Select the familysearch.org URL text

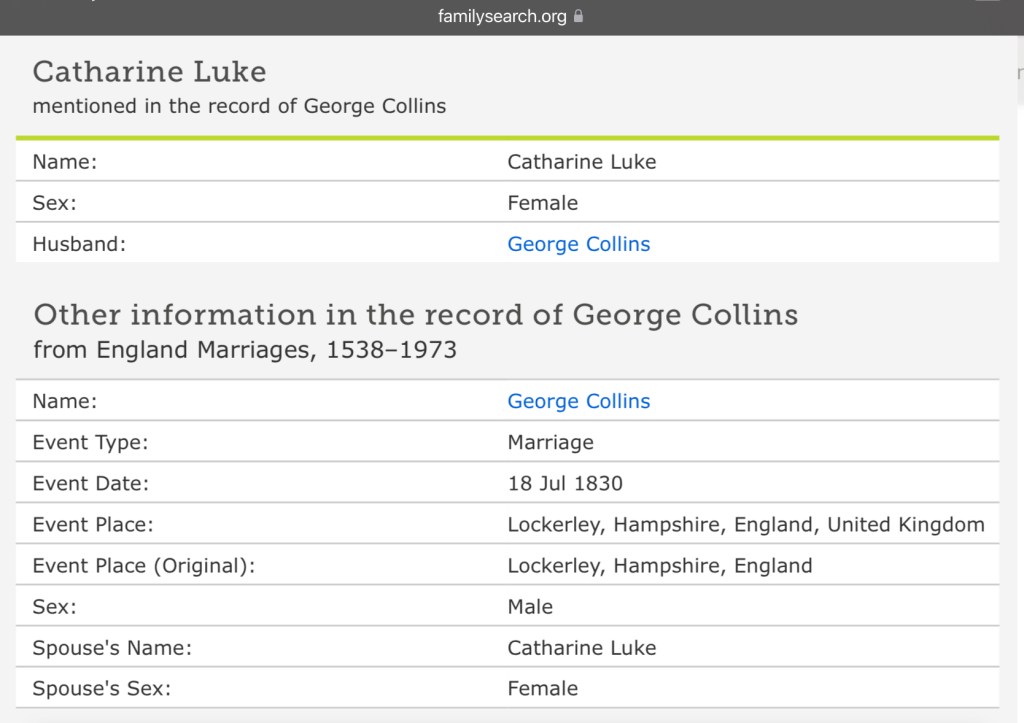(502, 17)
